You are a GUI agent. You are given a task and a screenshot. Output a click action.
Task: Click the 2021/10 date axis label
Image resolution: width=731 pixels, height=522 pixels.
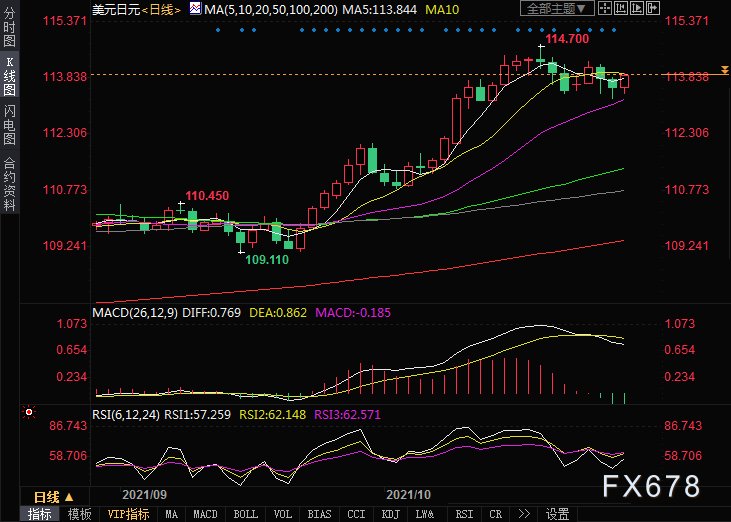pyautogui.click(x=408, y=495)
